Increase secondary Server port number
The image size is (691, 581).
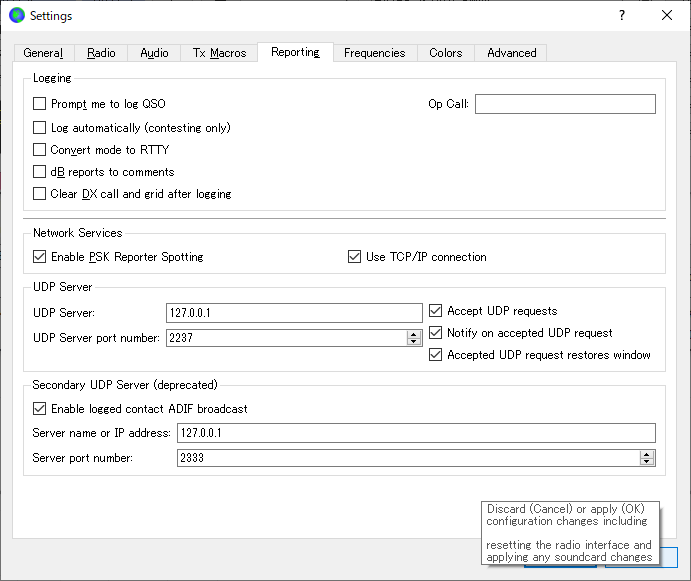click(646, 454)
